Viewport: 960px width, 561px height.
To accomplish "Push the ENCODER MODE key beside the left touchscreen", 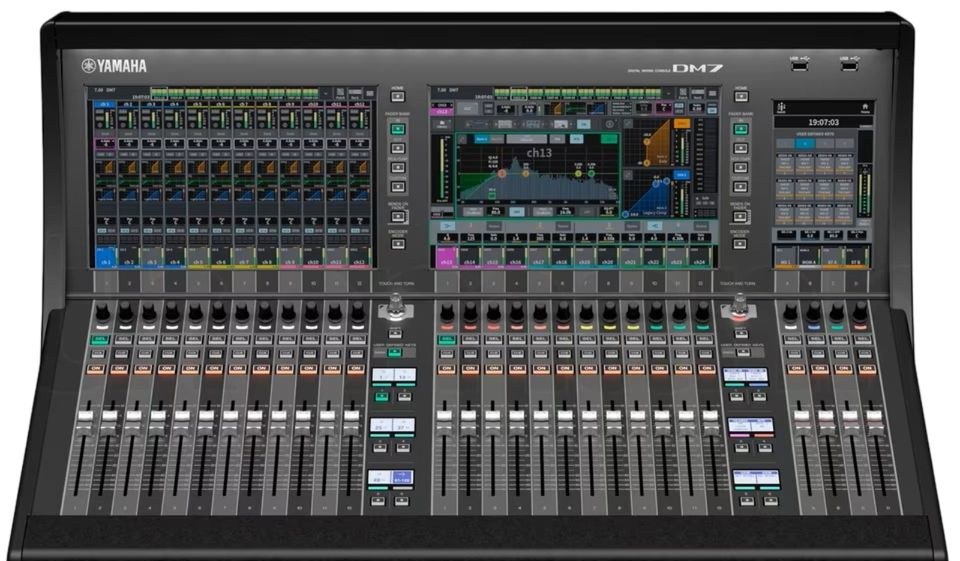I will point(398,243).
